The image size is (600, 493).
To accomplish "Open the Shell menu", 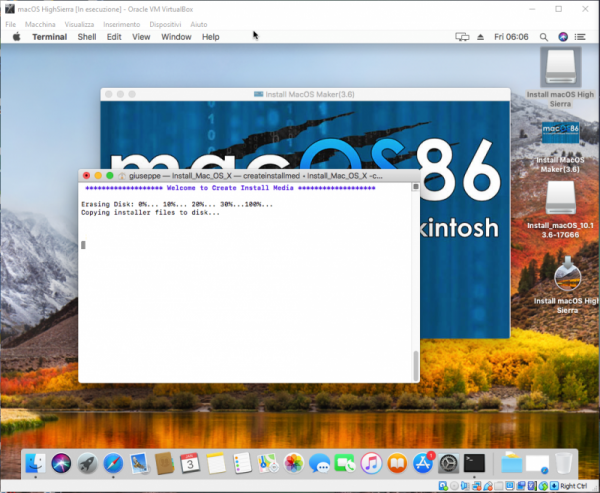I will [x=87, y=37].
